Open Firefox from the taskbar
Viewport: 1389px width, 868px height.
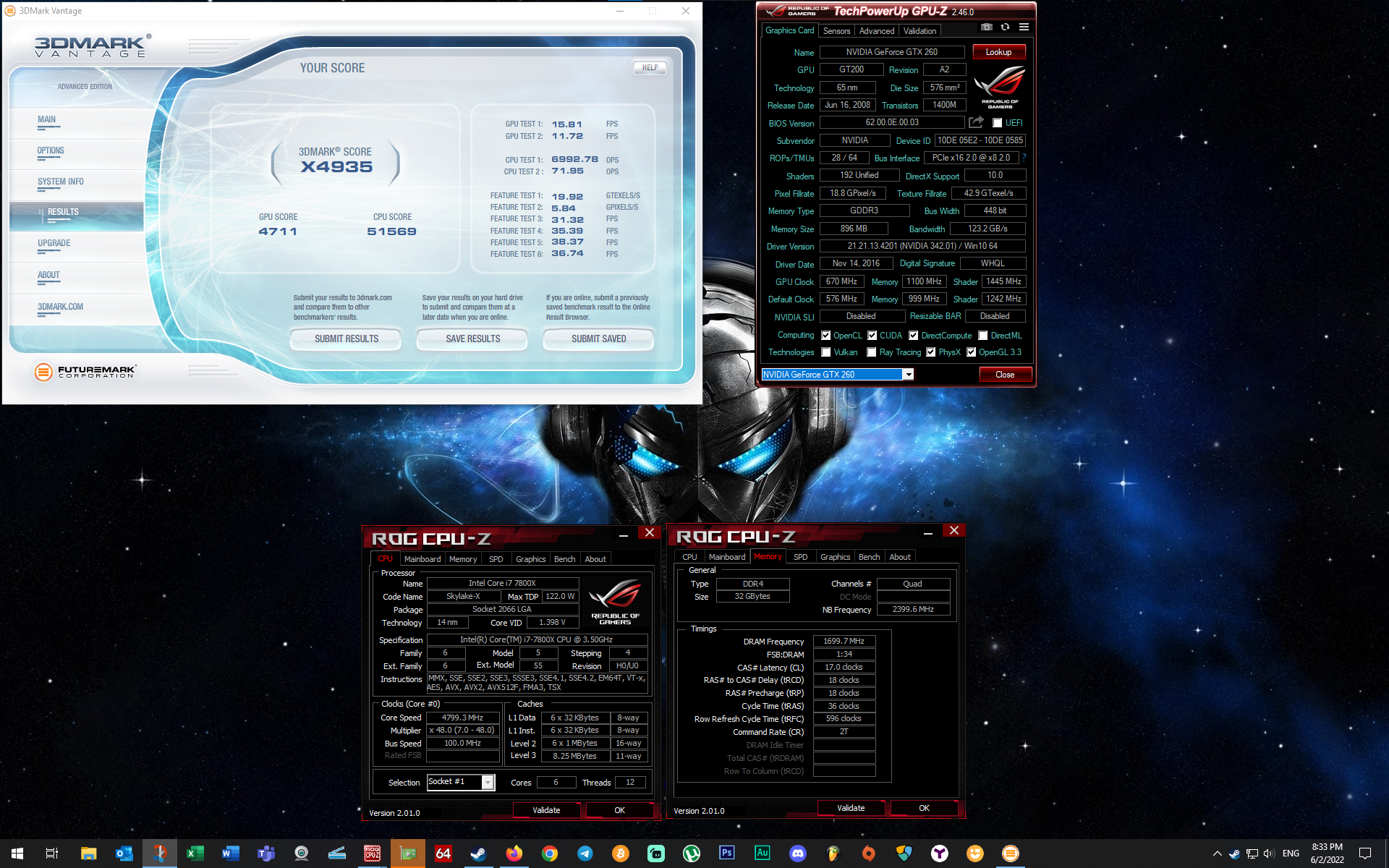click(514, 854)
